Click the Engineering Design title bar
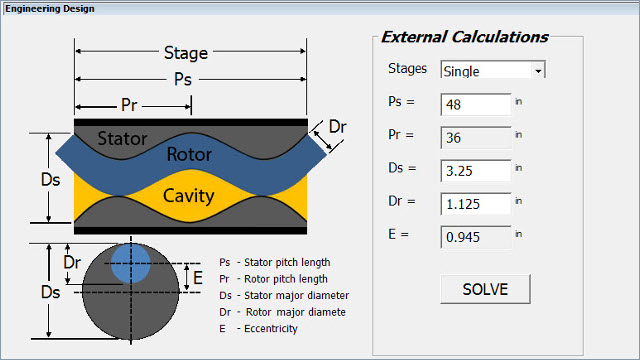This screenshot has width=640, height=360. (320, 9)
